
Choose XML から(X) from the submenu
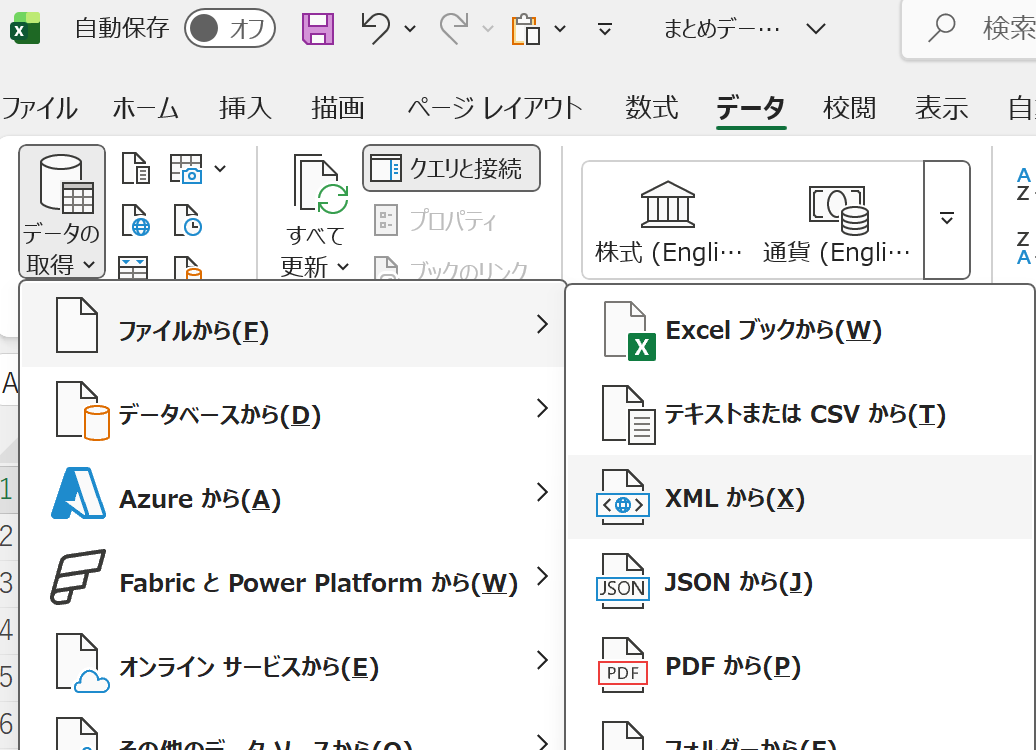(735, 498)
